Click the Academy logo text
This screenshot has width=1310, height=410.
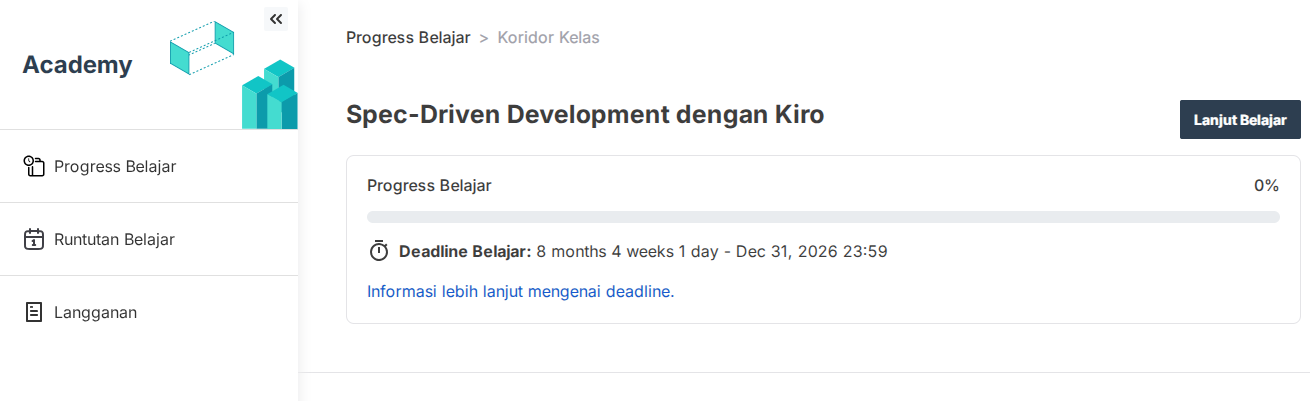tap(77, 65)
